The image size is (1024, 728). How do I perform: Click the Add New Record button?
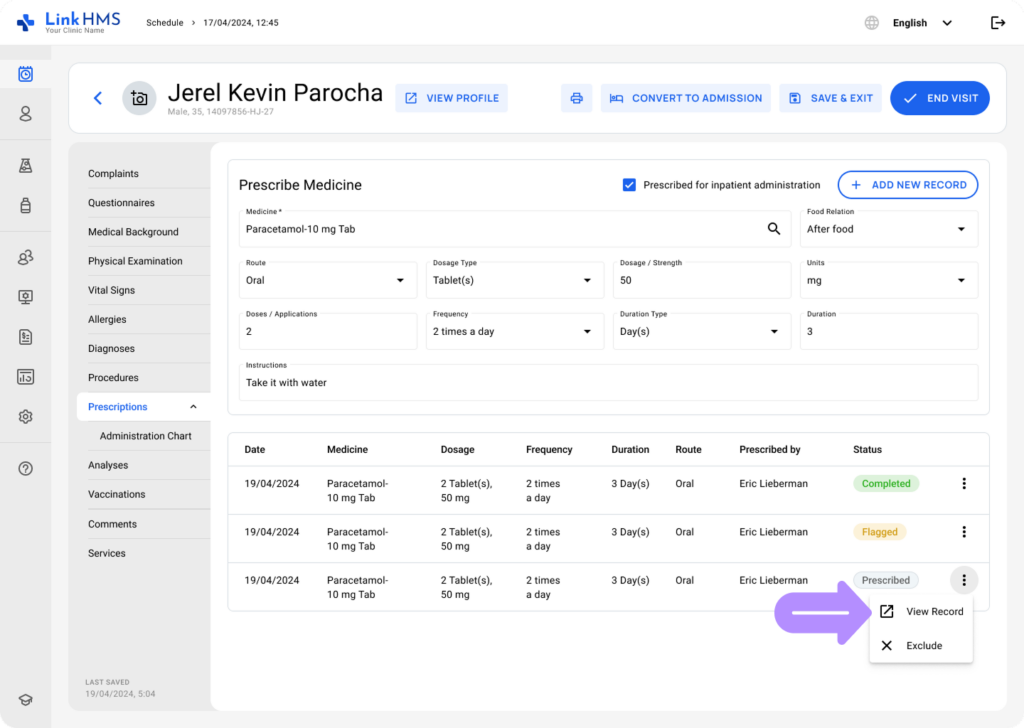(907, 185)
